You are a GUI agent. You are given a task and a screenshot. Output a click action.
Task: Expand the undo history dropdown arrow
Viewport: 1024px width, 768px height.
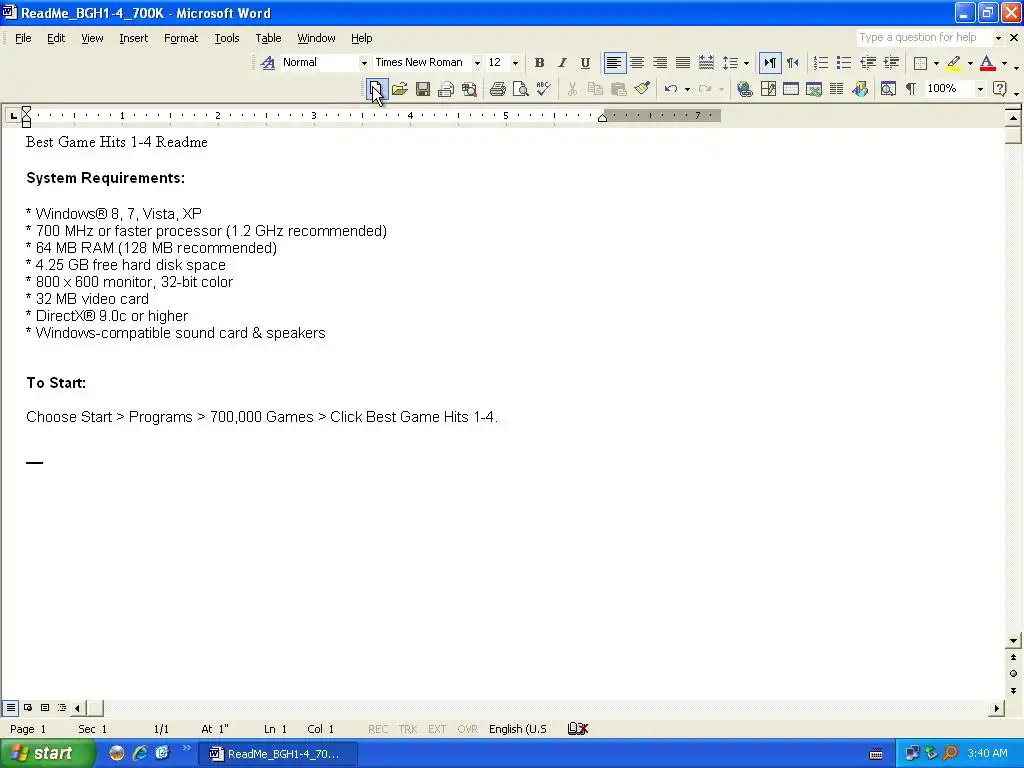687,89
